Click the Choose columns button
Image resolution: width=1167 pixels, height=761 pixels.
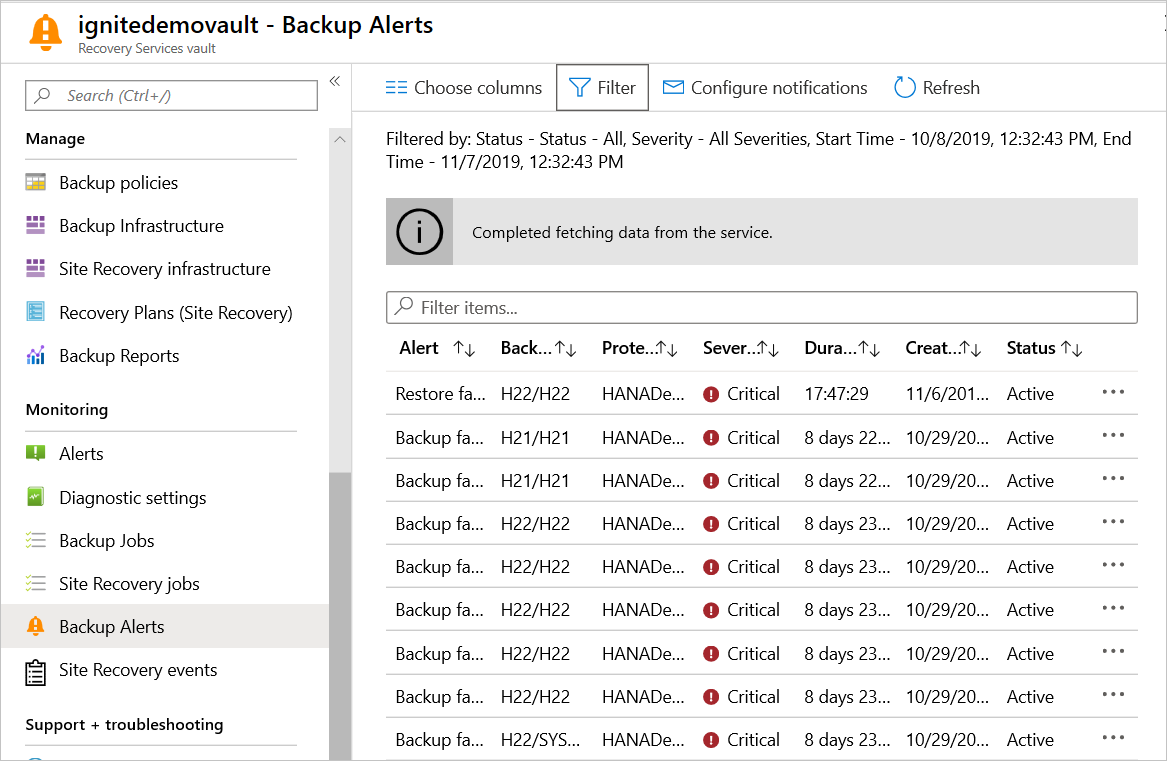462,87
